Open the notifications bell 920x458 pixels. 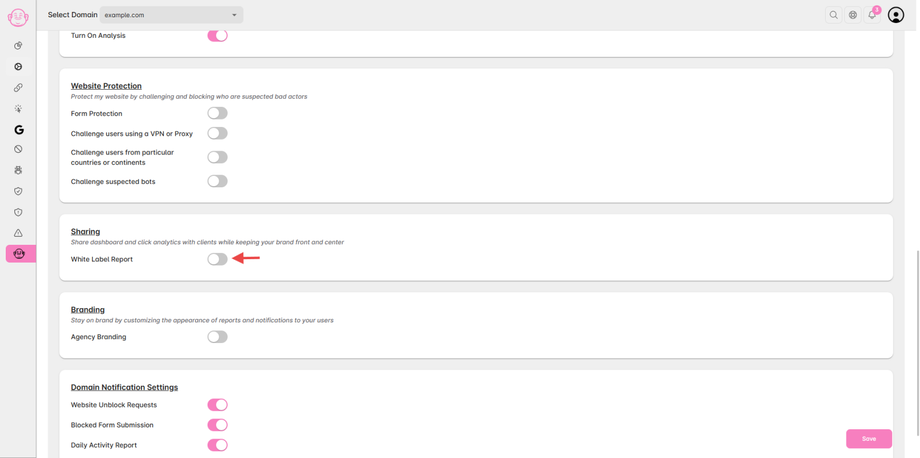[x=872, y=15]
